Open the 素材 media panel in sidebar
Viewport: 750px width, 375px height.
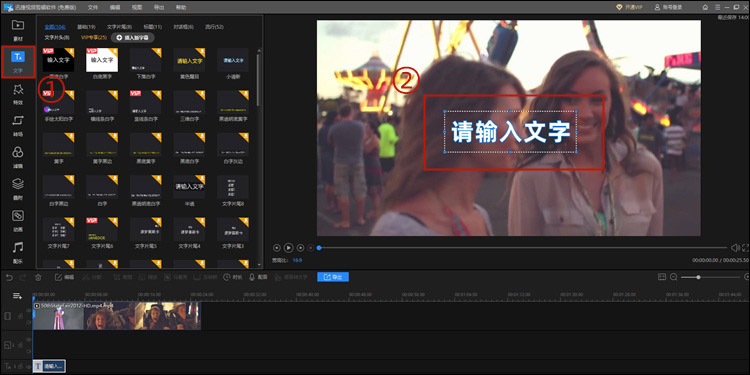18,30
